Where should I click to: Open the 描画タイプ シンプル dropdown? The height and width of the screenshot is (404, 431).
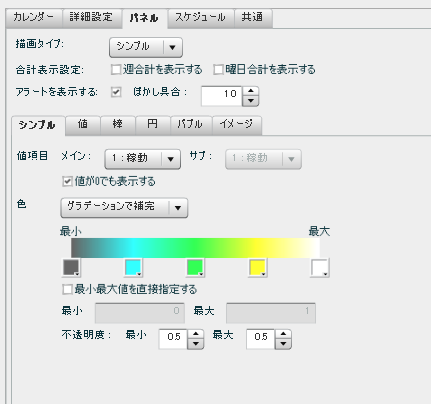(146, 47)
